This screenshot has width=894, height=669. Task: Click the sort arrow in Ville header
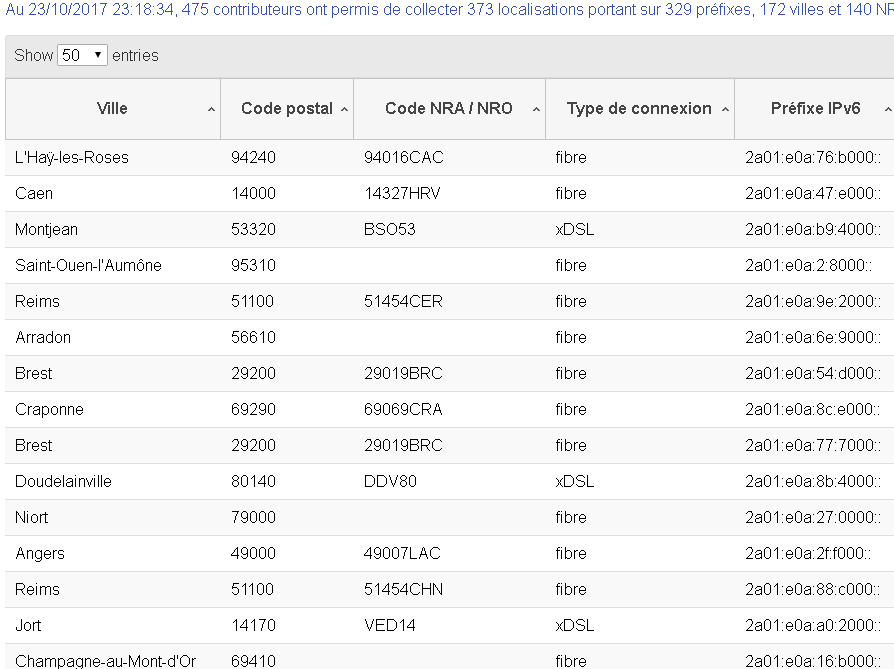pos(212,110)
